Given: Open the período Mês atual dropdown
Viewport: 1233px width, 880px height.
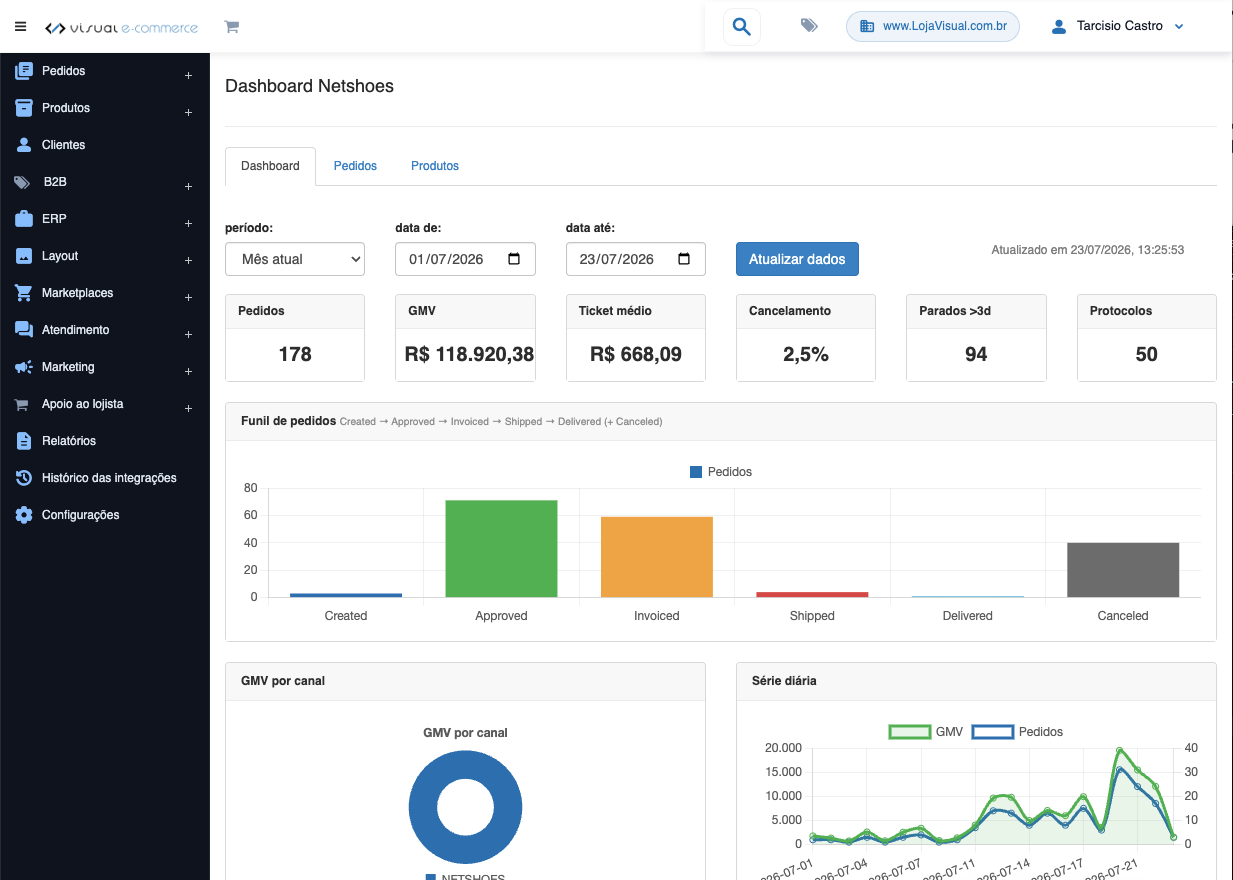Looking at the screenshot, I should click(295, 259).
